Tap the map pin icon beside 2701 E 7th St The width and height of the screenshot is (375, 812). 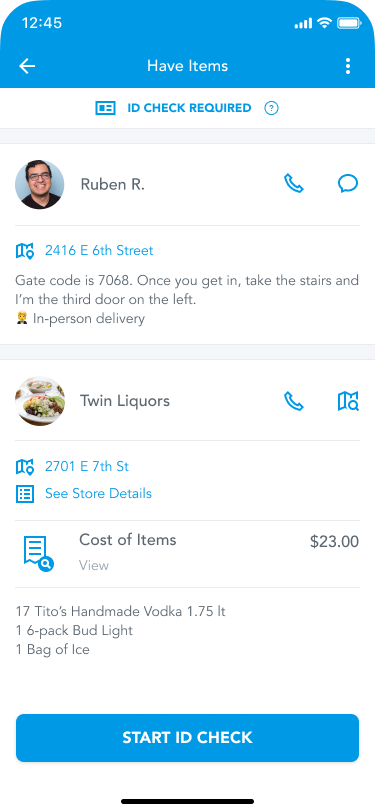tap(25, 467)
